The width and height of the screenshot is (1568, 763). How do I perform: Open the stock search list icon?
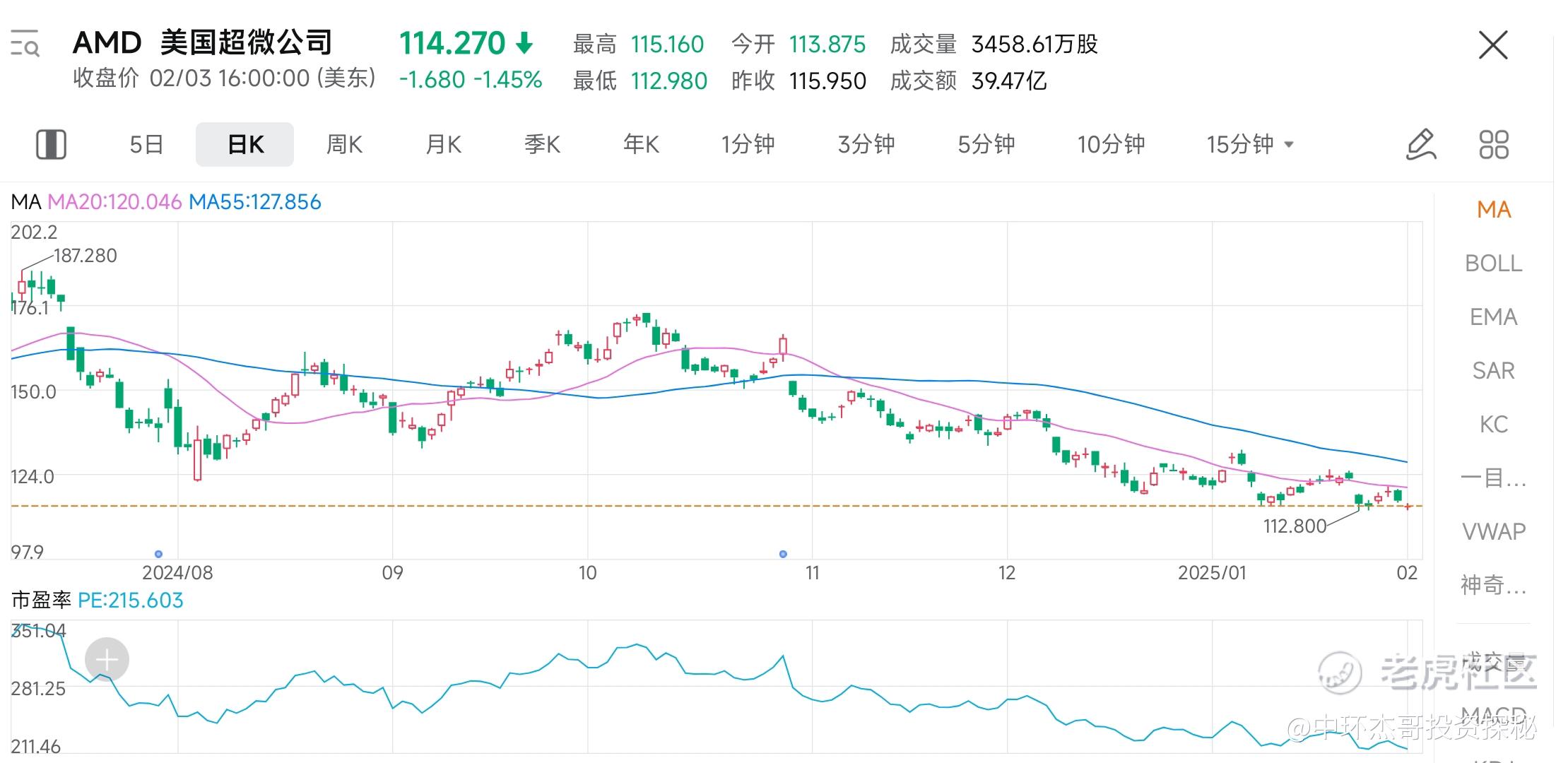tap(25, 43)
